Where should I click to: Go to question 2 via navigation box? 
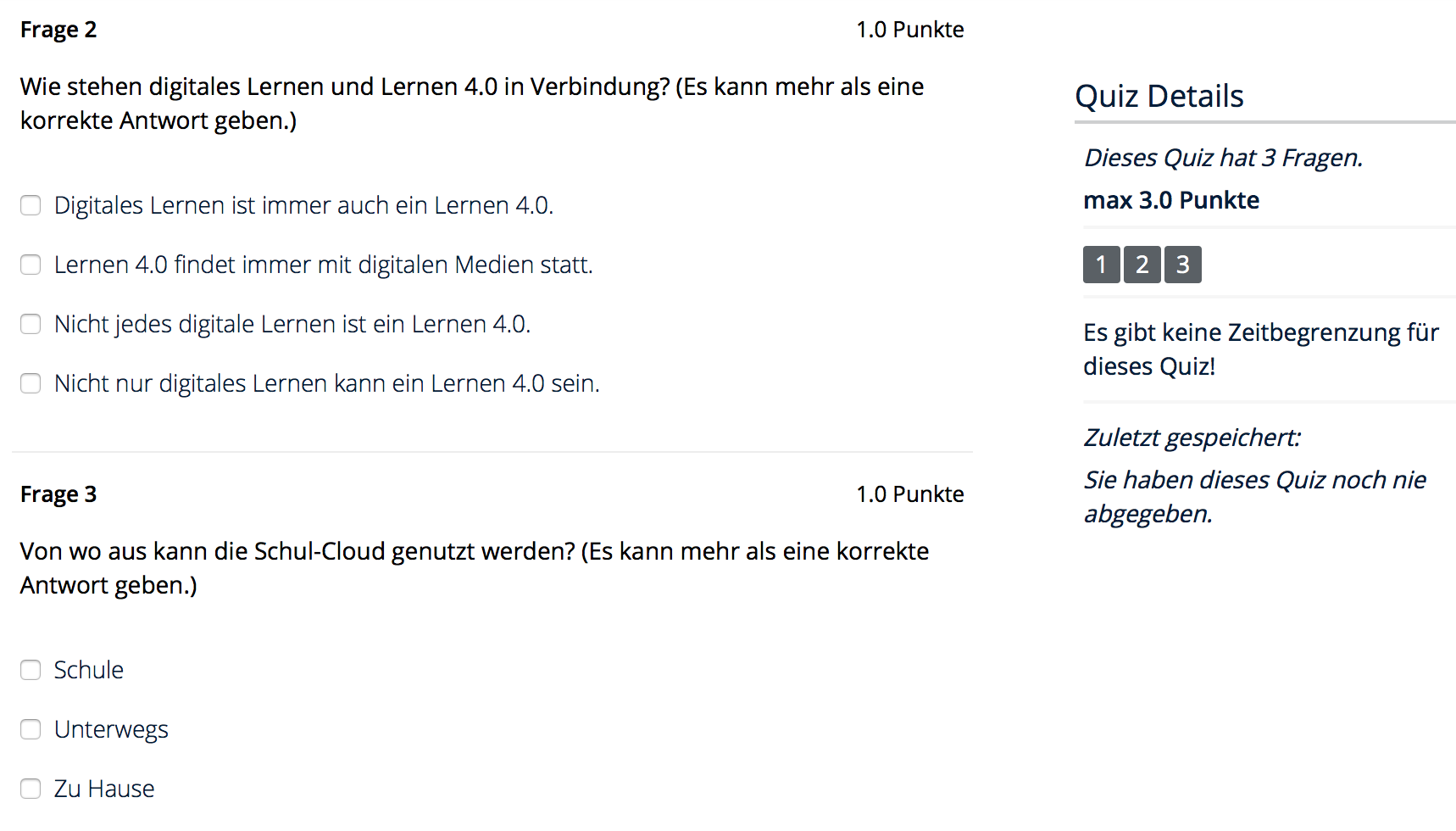1142,265
